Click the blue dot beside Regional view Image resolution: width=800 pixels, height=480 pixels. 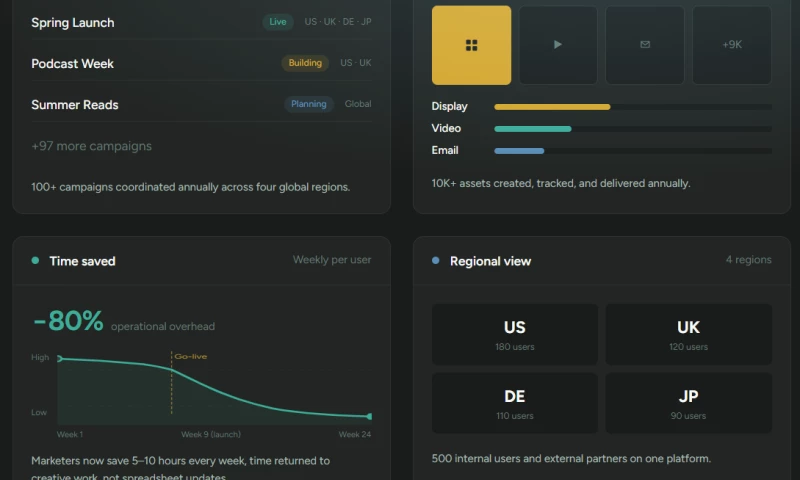pyautogui.click(x=435, y=260)
